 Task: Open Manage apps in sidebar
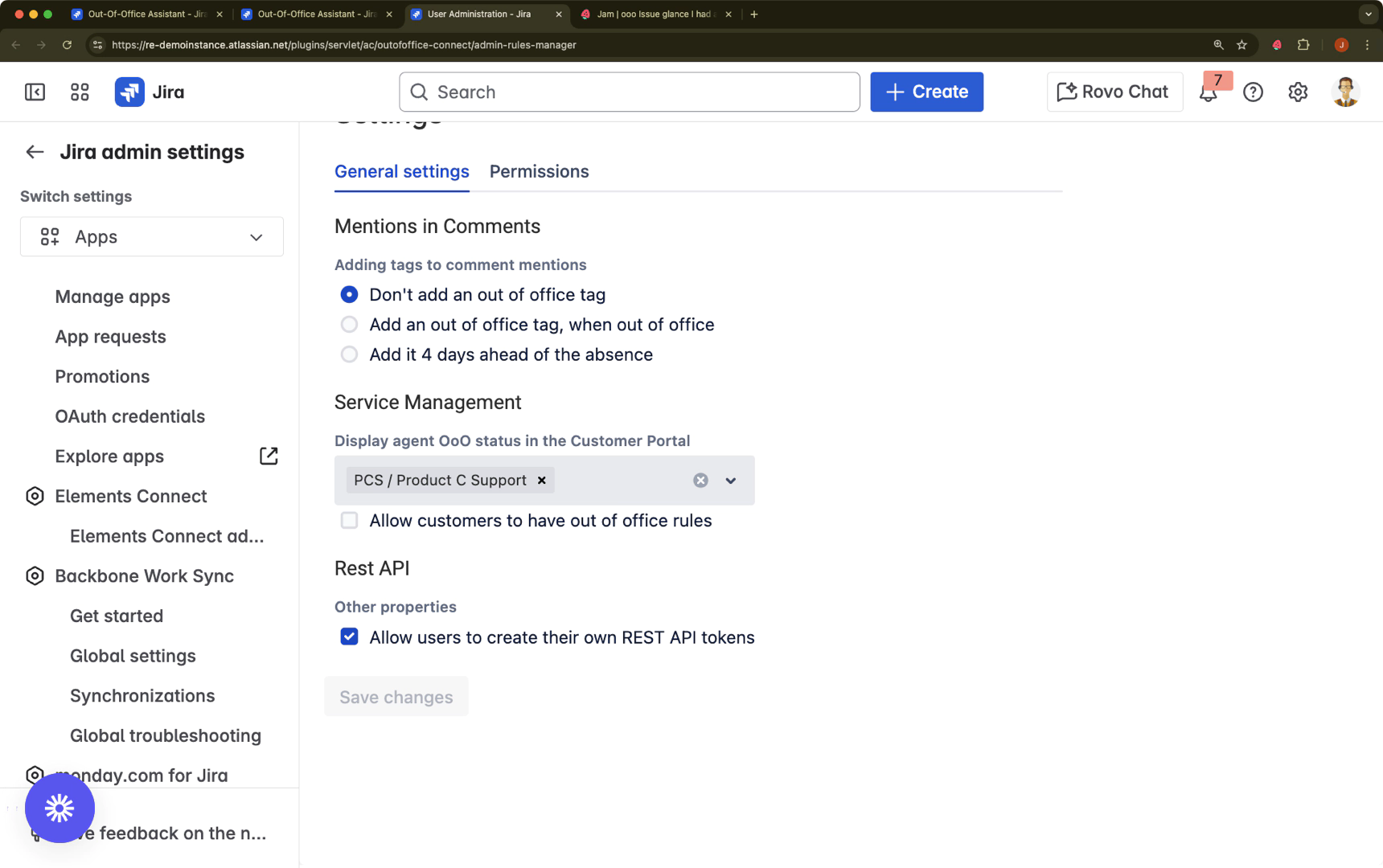(x=113, y=297)
